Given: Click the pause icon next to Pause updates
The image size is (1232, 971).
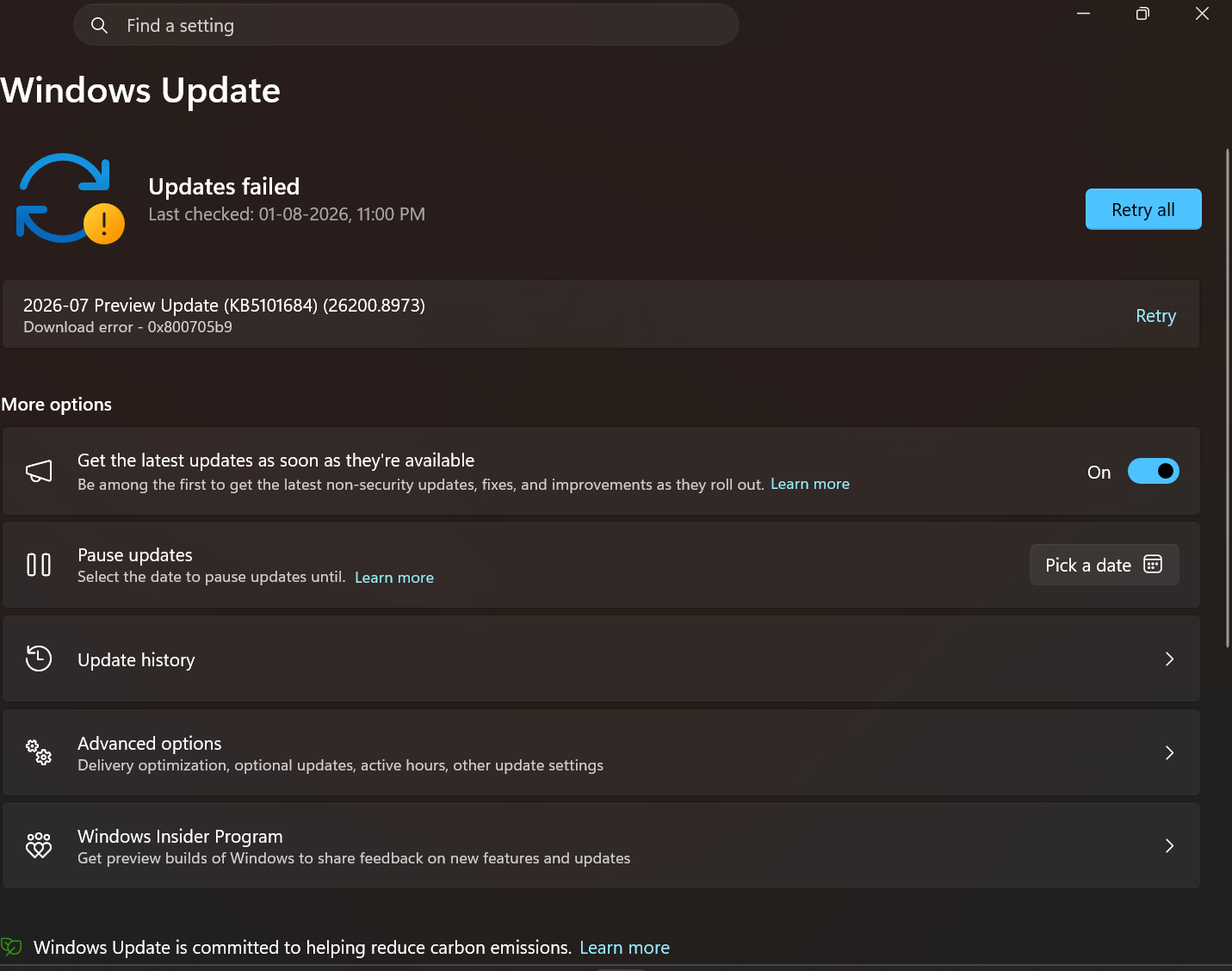Looking at the screenshot, I should pyautogui.click(x=39, y=565).
